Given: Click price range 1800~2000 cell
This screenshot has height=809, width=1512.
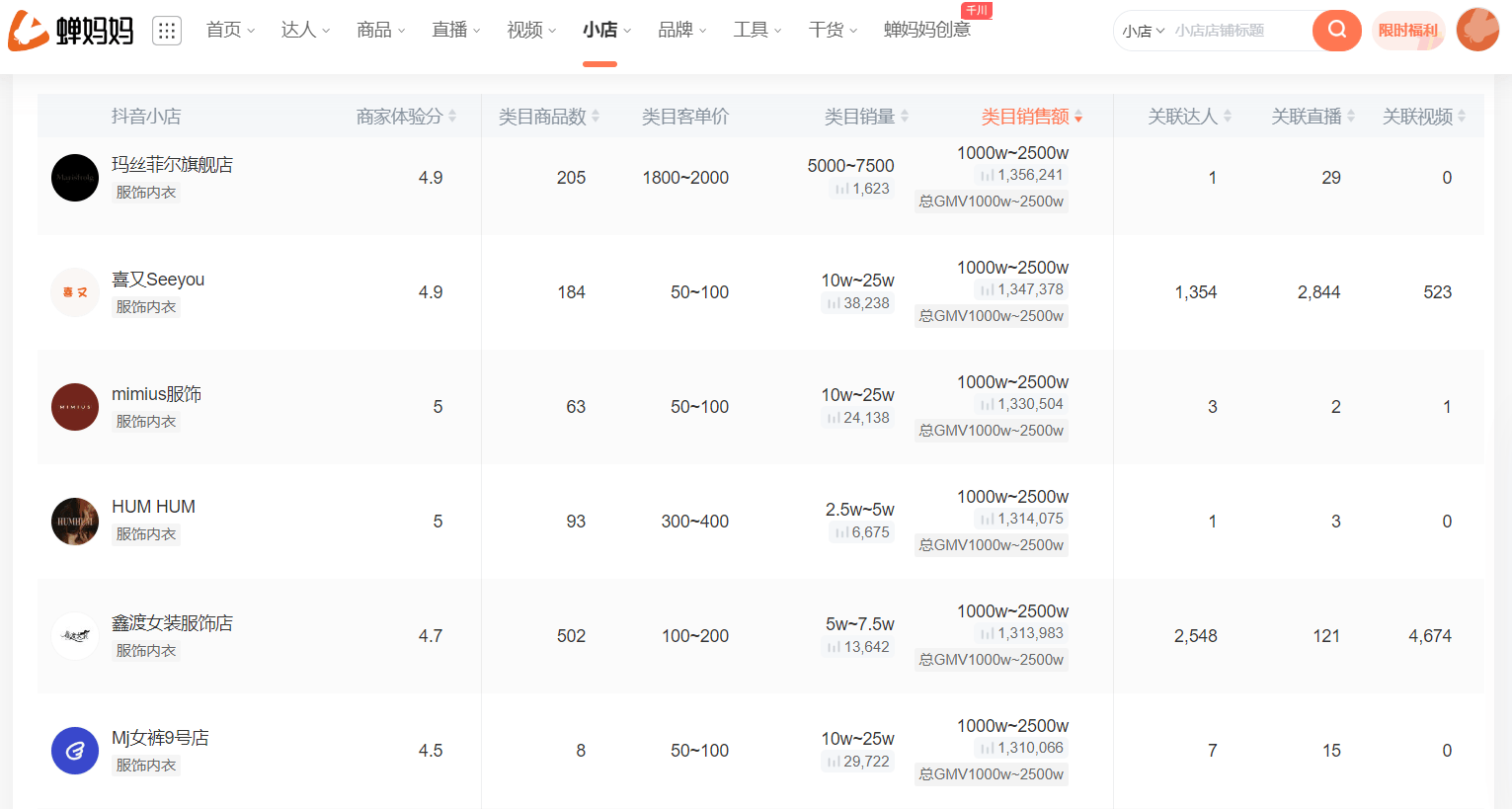Looking at the screenshot, I should click(x=685, y=178).
